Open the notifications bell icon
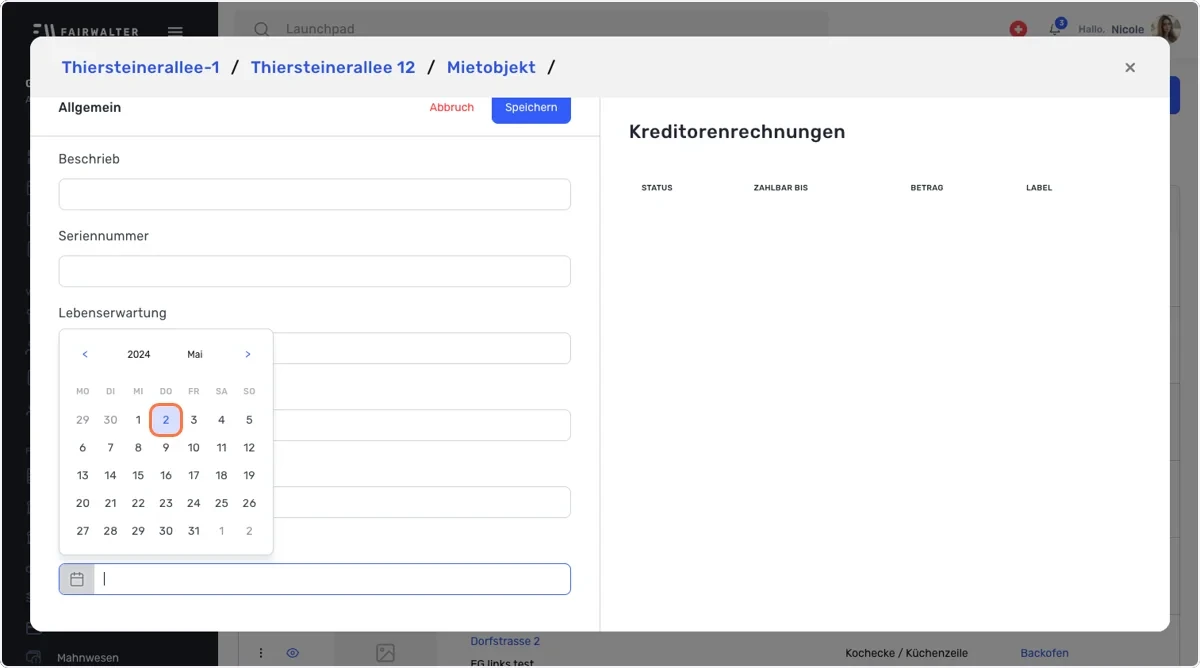 point(1055,29)
